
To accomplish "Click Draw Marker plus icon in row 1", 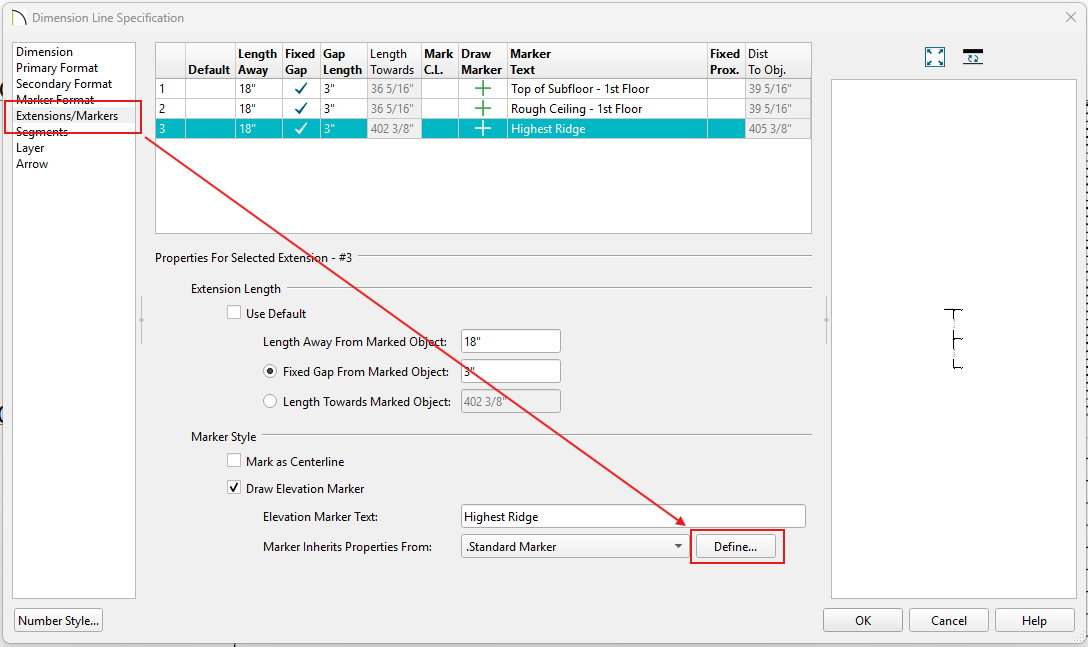I will 482,89.
